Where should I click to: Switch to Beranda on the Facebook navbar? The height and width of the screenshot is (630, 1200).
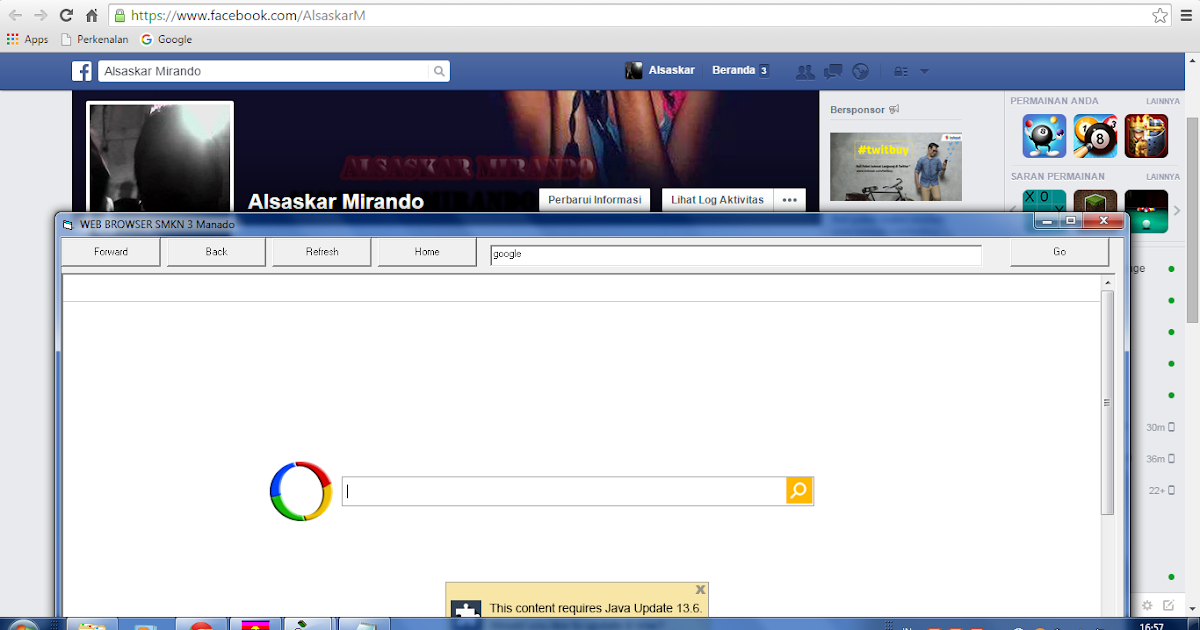[x=733, y=71]
